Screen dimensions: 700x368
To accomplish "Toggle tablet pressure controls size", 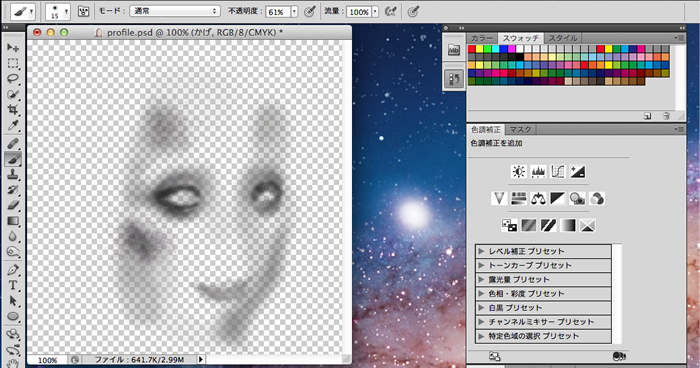I will [x=413, y=12].
